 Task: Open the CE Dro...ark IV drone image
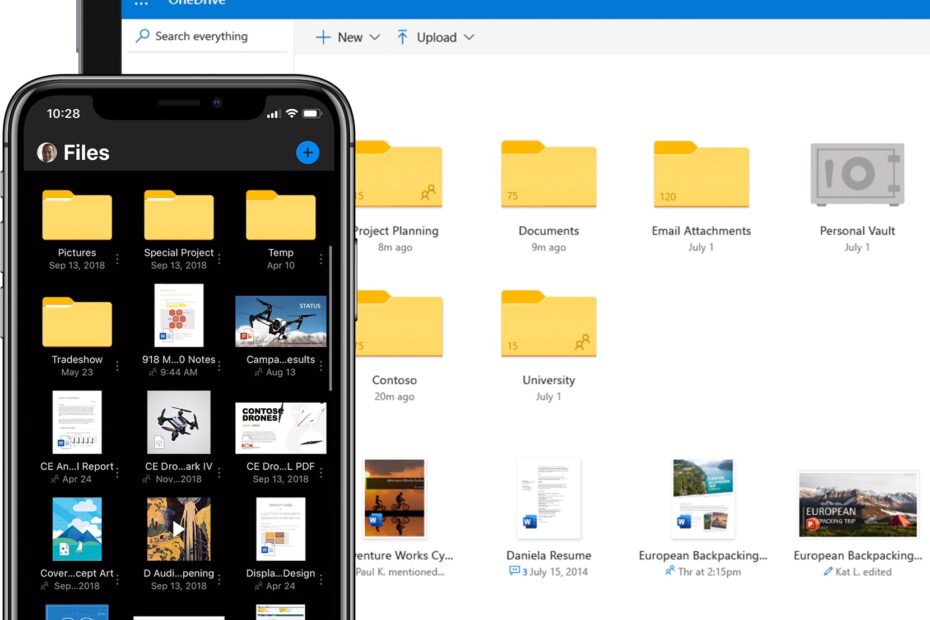pos(179,422)
